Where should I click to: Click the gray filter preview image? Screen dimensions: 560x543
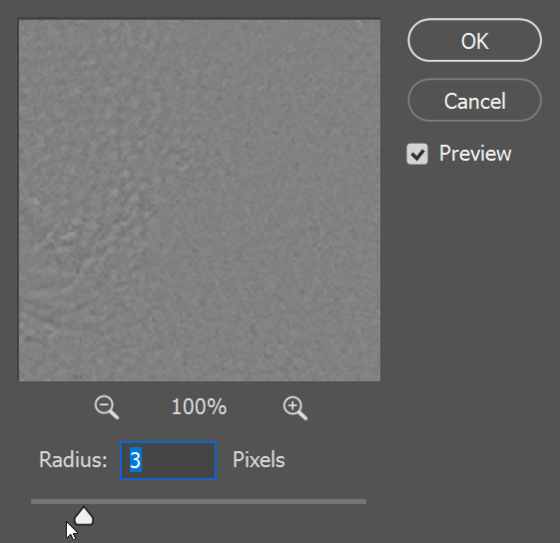pos(199,200)
